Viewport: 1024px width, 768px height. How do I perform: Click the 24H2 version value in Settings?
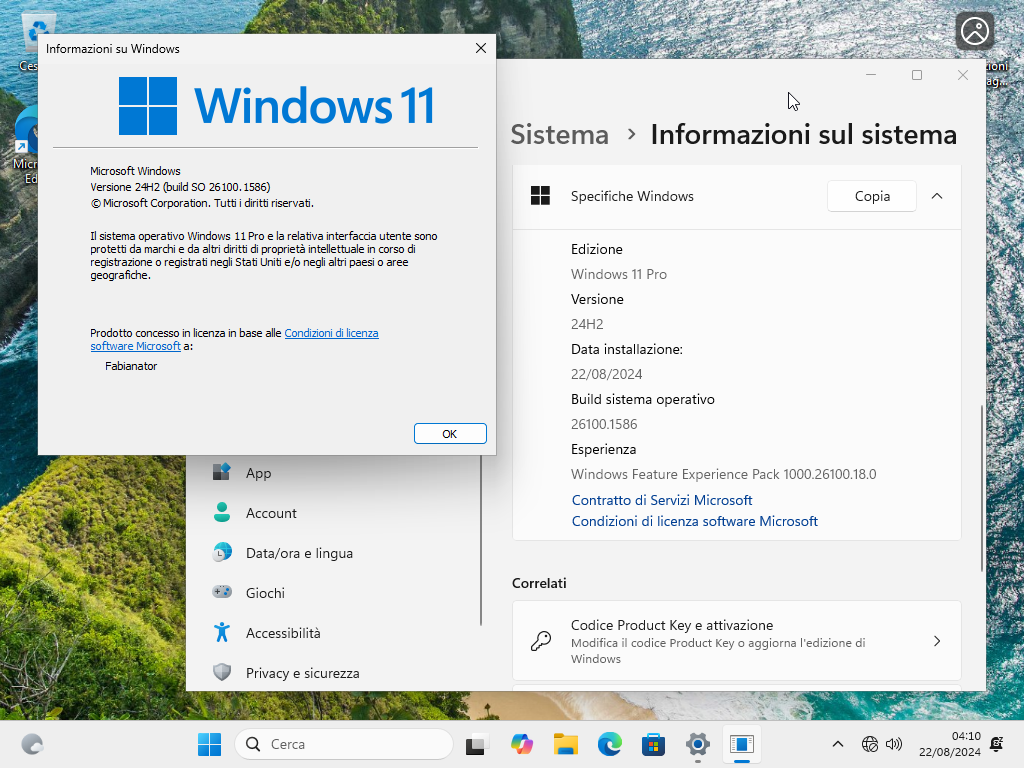(x=587, y=324)
